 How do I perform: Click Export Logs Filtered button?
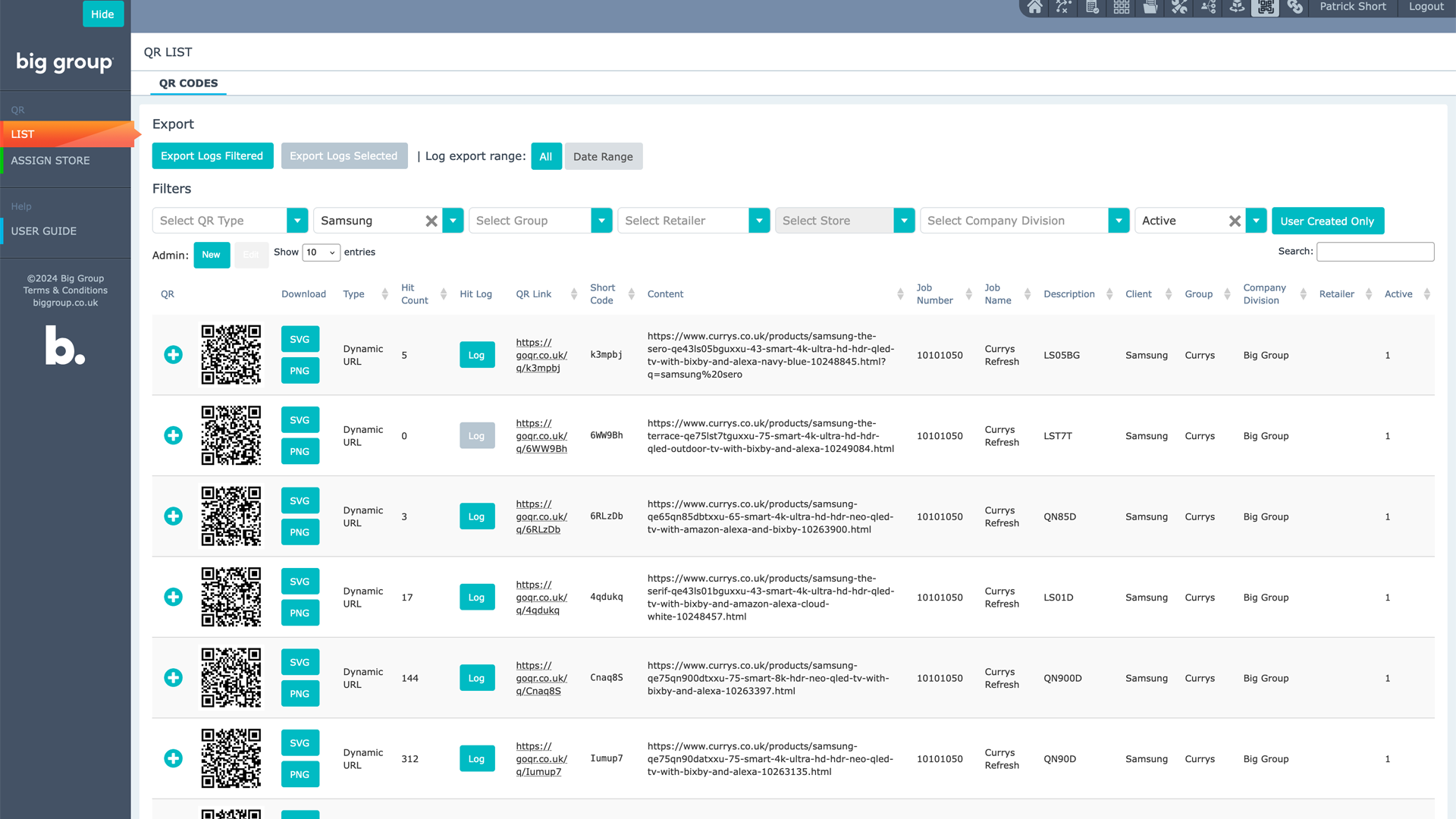point(212,156)
